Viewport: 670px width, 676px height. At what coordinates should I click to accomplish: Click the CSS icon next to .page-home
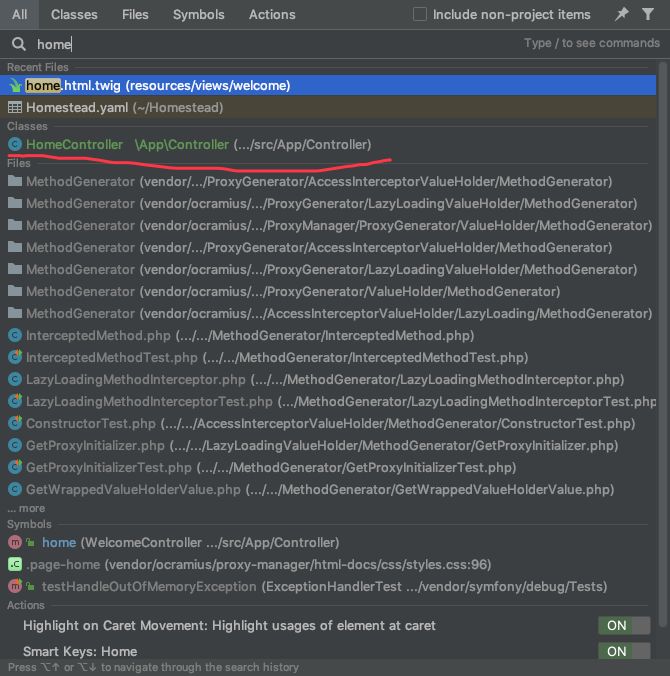pyautogui.click(x=15, y=564)
